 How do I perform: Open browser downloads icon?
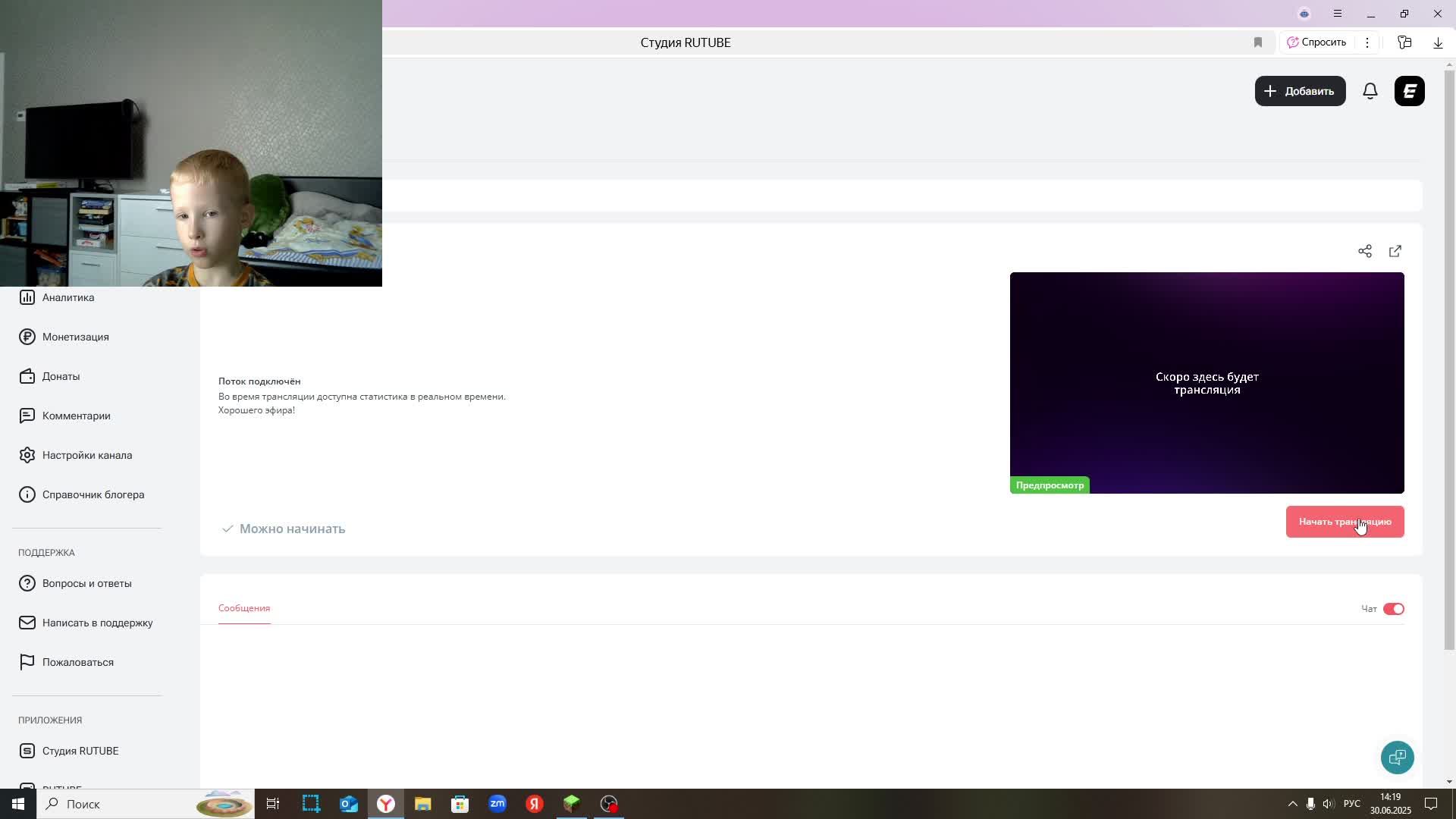1438,42
